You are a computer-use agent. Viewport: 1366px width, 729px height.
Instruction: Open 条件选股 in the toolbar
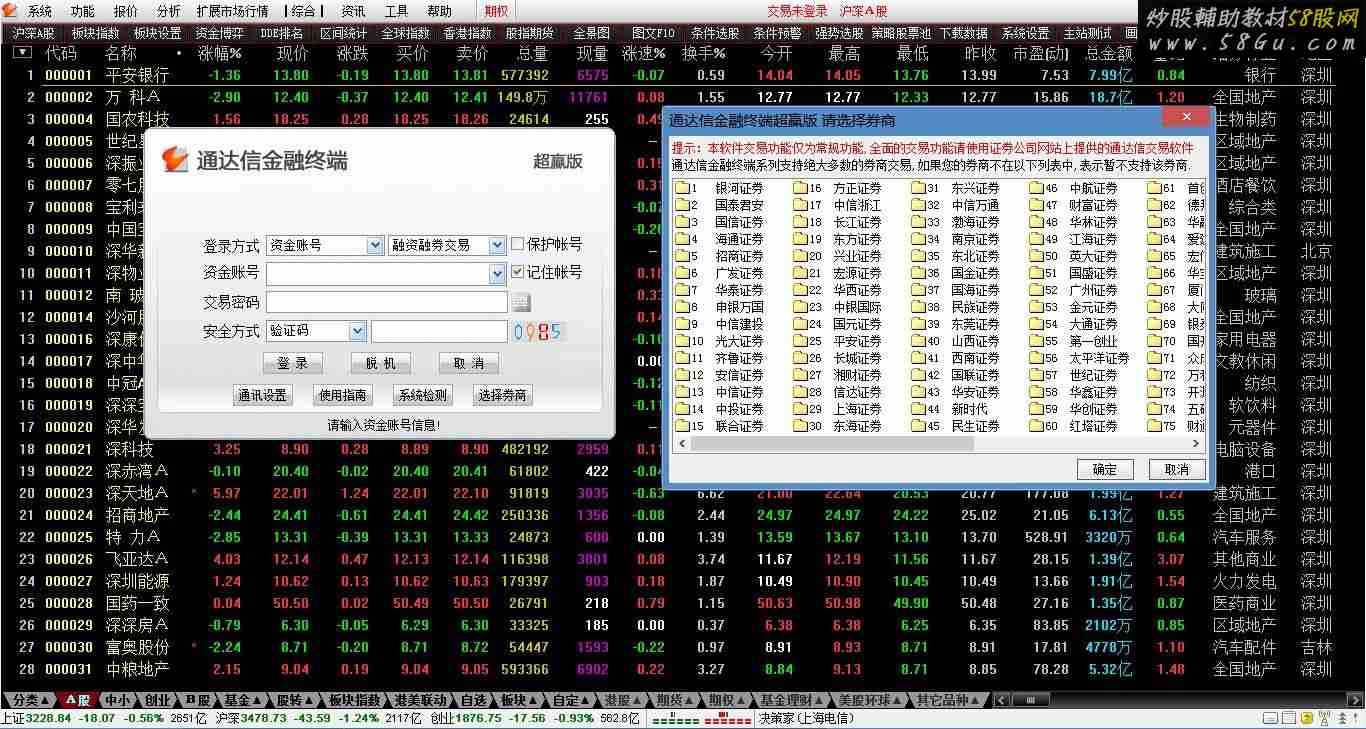click(715, 33)
